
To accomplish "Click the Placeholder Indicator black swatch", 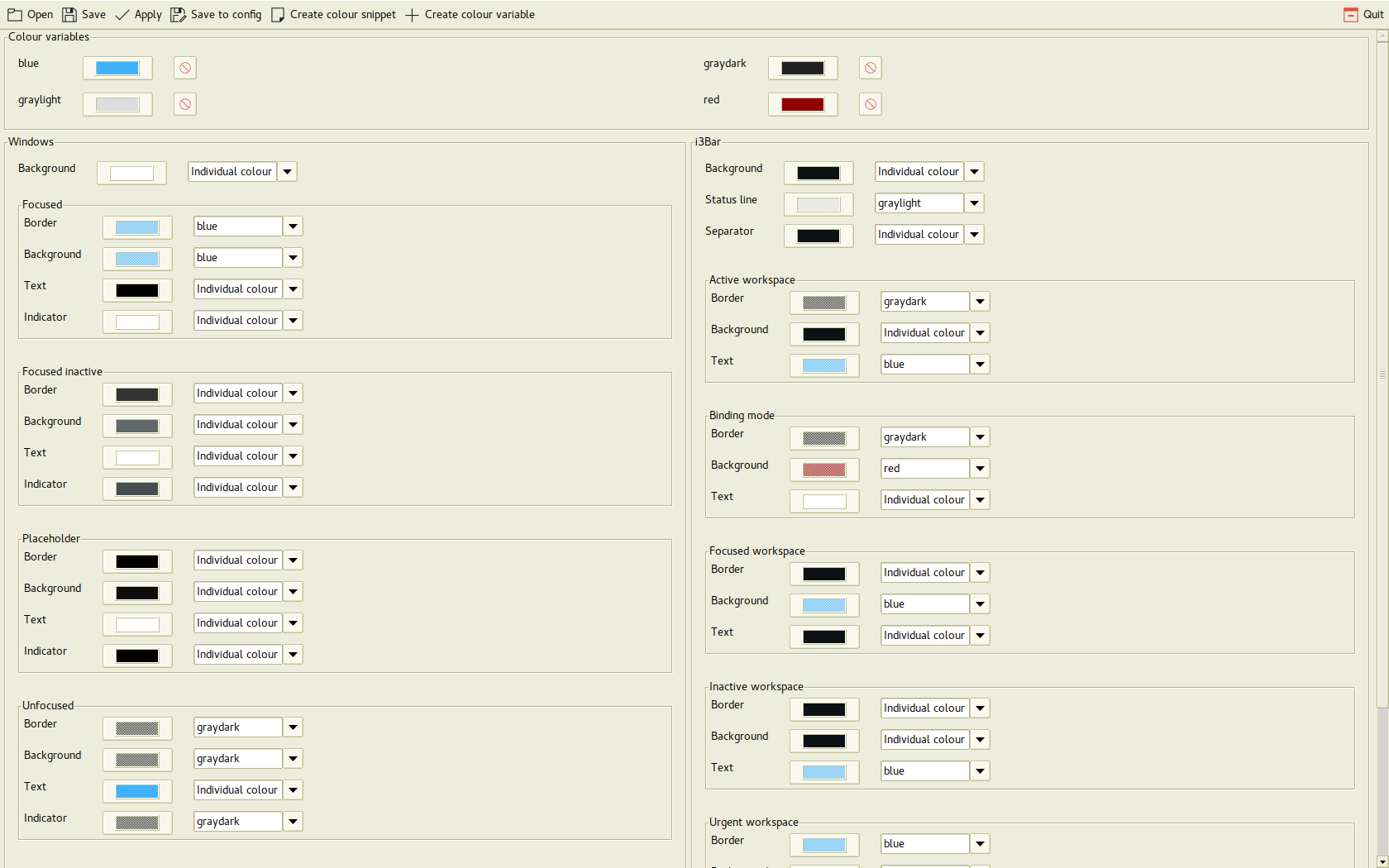I will pos(137,656).
